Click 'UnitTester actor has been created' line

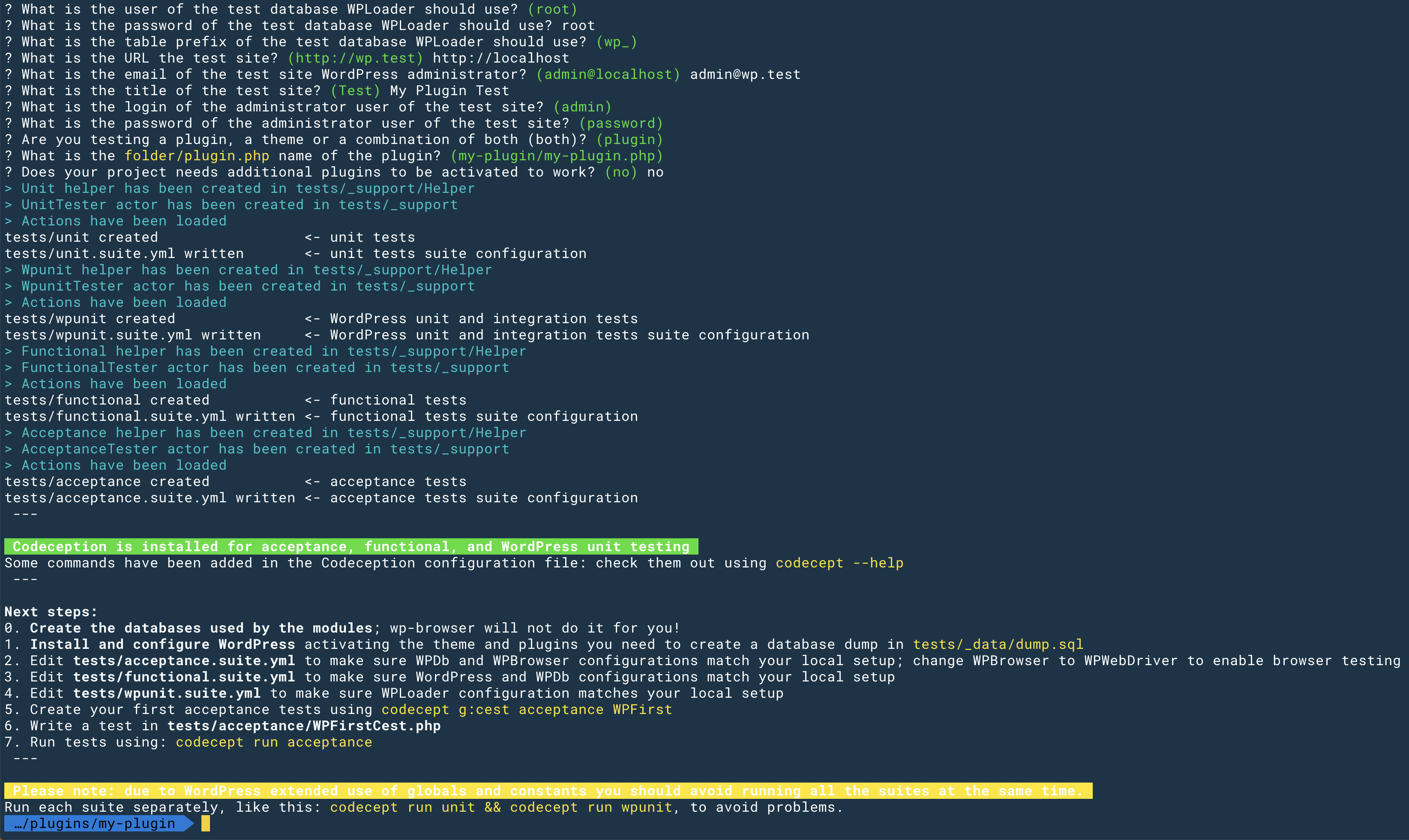(x=231, y=205)
